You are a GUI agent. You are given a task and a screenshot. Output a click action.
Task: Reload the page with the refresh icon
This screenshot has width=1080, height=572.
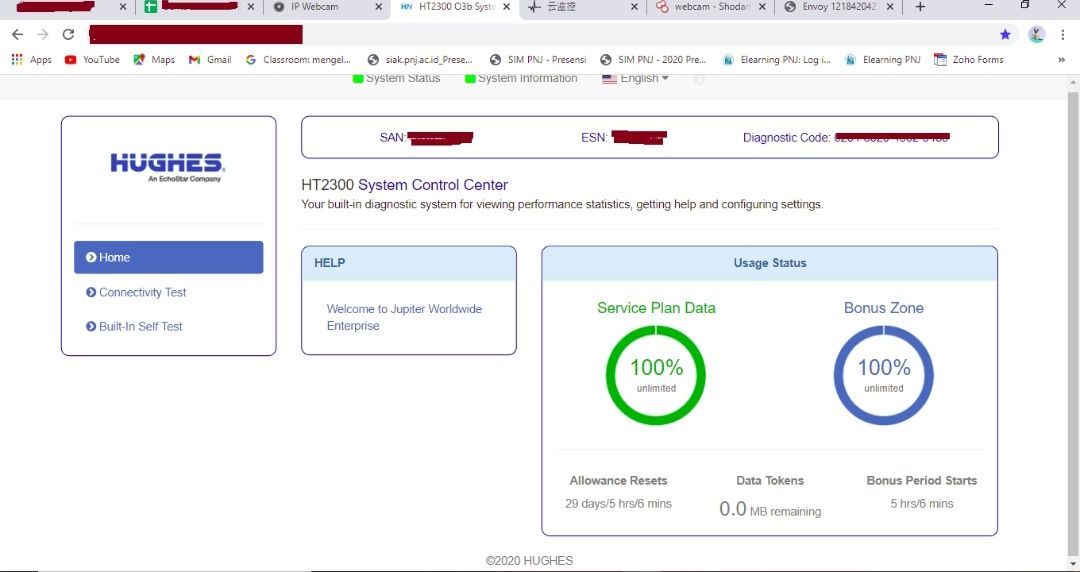point(68,34)
